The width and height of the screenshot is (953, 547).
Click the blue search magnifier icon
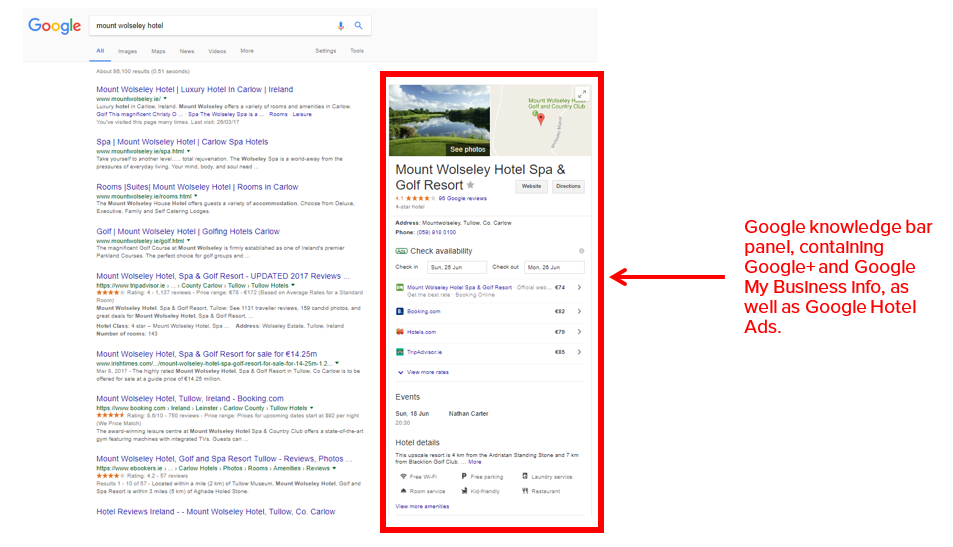tap(359, 26)
